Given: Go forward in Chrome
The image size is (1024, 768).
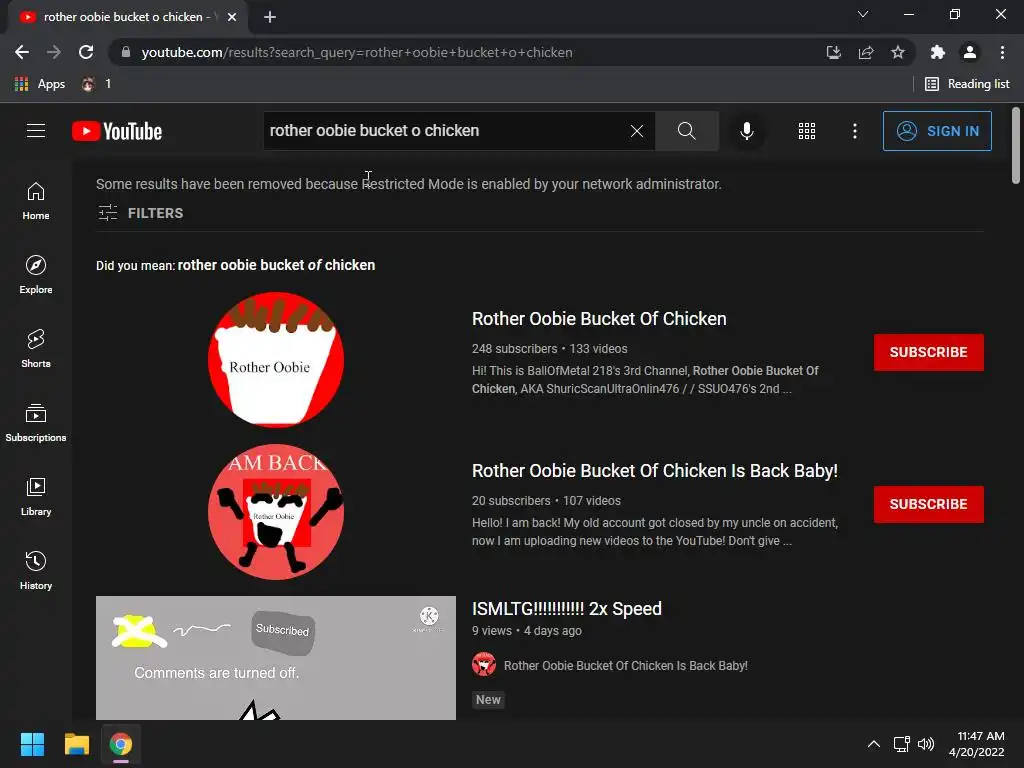Looking at the screenshot, I should 54,52.
